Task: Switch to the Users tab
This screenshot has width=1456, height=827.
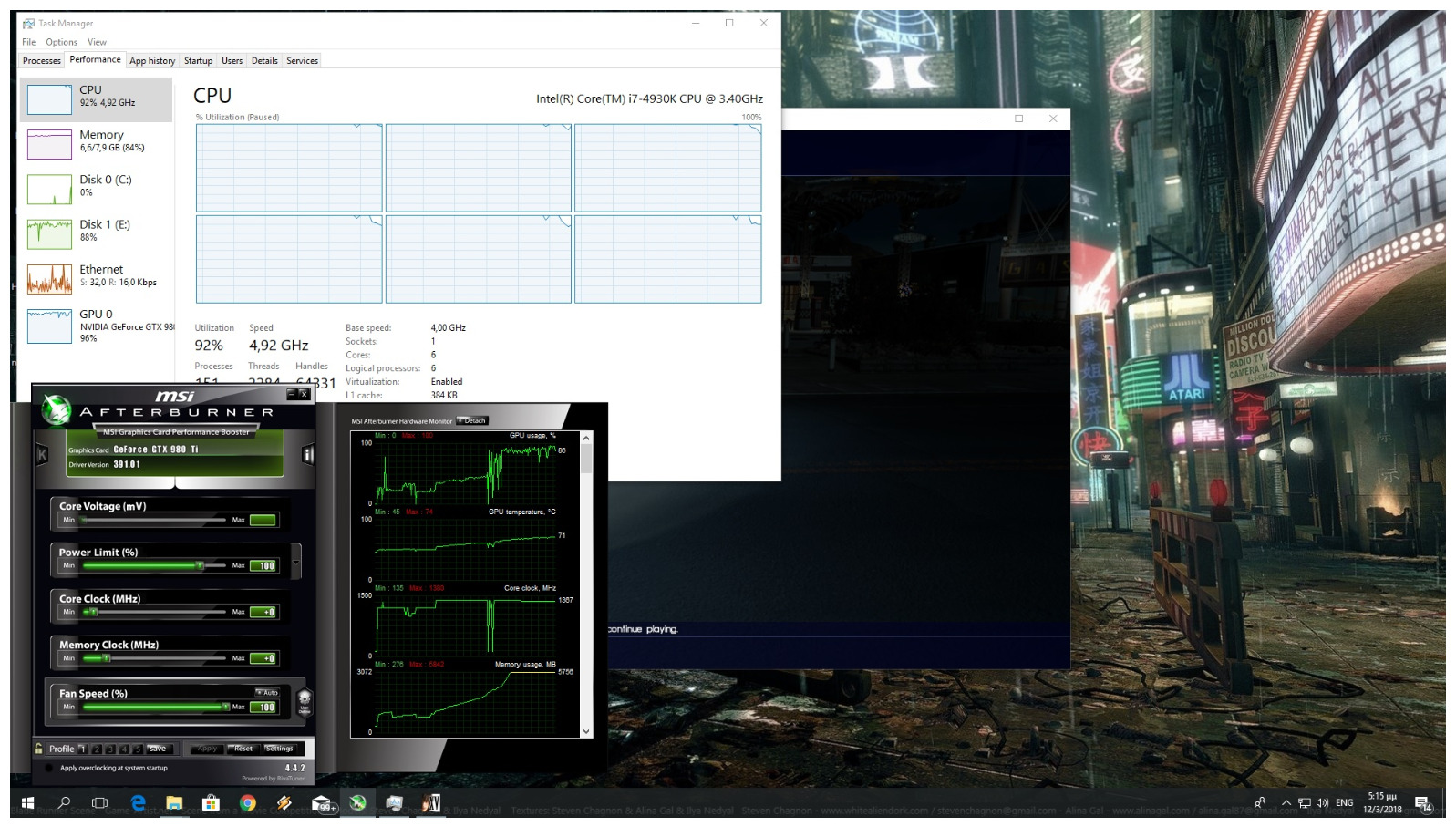Action: [x=232, y=61]
